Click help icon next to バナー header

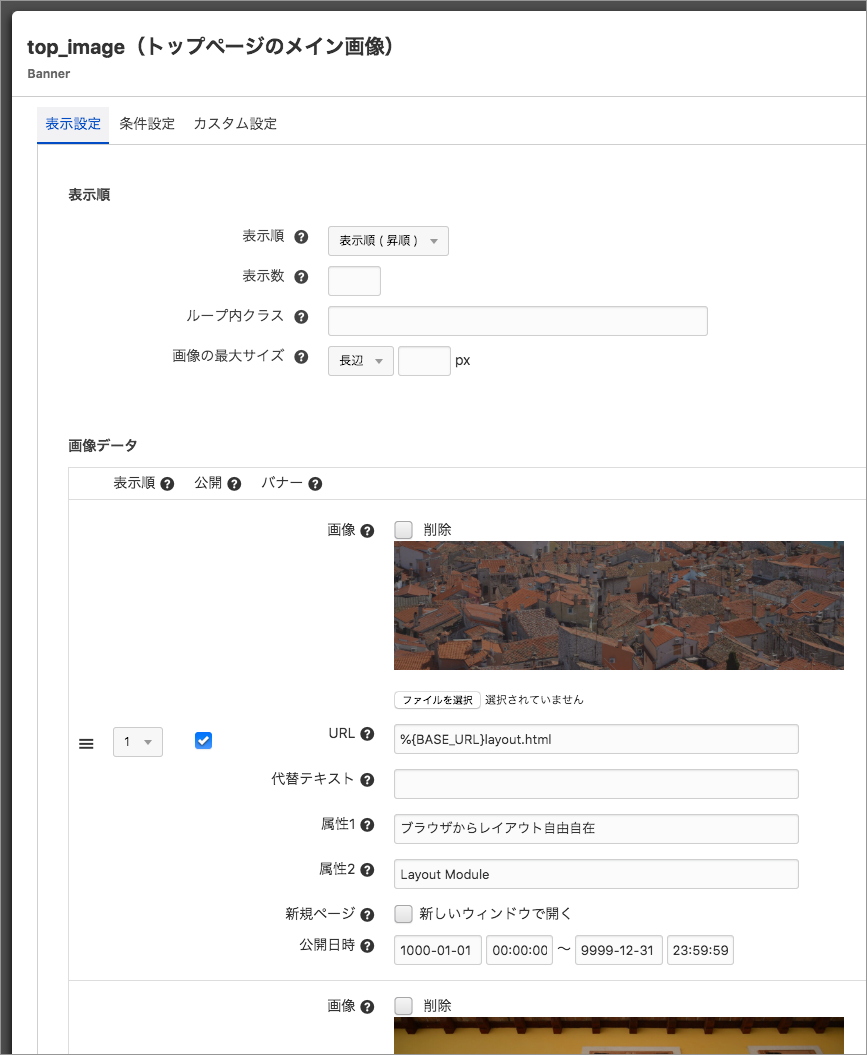[x=315, y=484]
